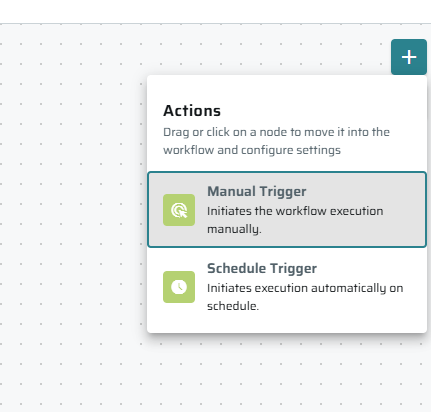Click 'Initiates the workflow execution manually' description
The height and width of the screenshot is (412, 431).
[295, 220]
